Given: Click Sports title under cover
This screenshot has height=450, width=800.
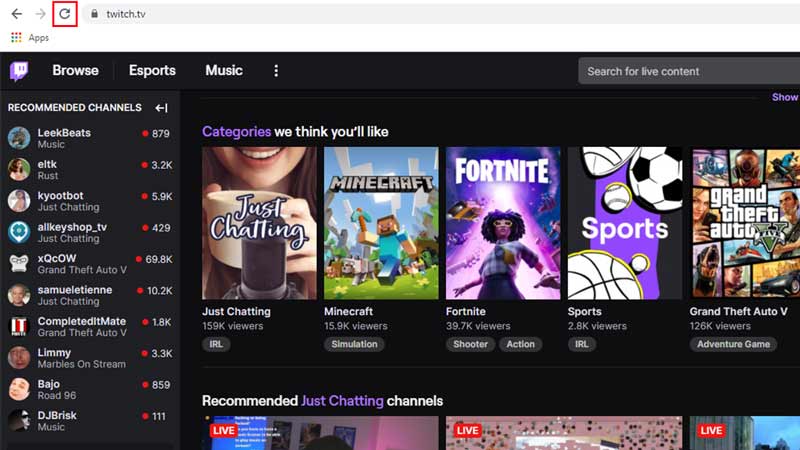Looking at the screenshot, I should pos(585,311).
